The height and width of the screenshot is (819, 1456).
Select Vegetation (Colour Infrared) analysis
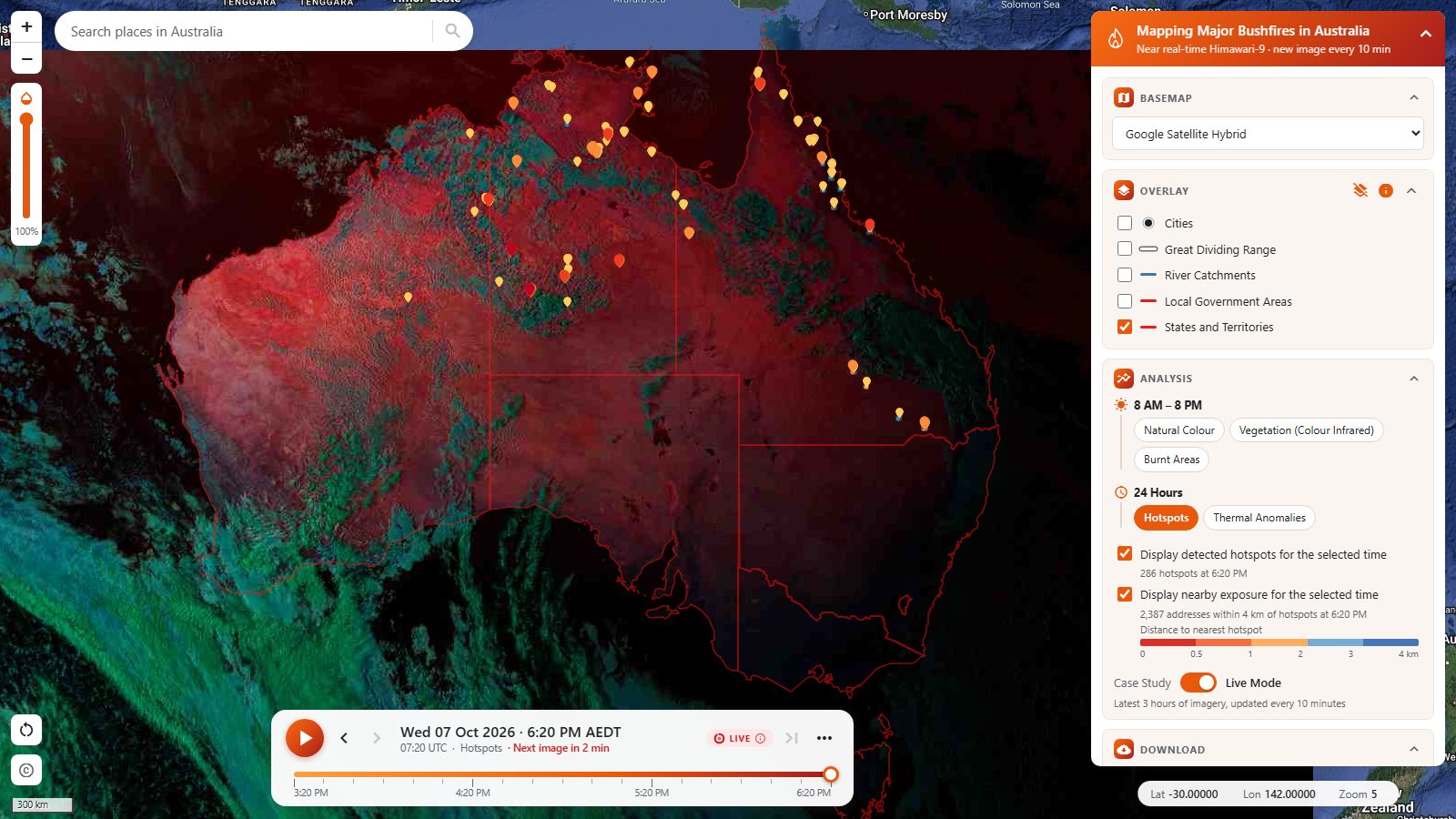1306,430
